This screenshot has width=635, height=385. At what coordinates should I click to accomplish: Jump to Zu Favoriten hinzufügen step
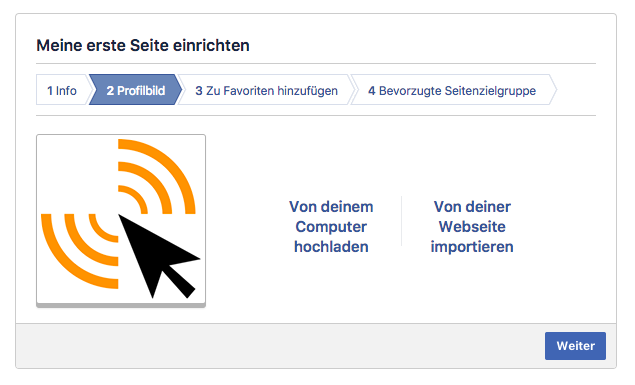pos(266,90)
